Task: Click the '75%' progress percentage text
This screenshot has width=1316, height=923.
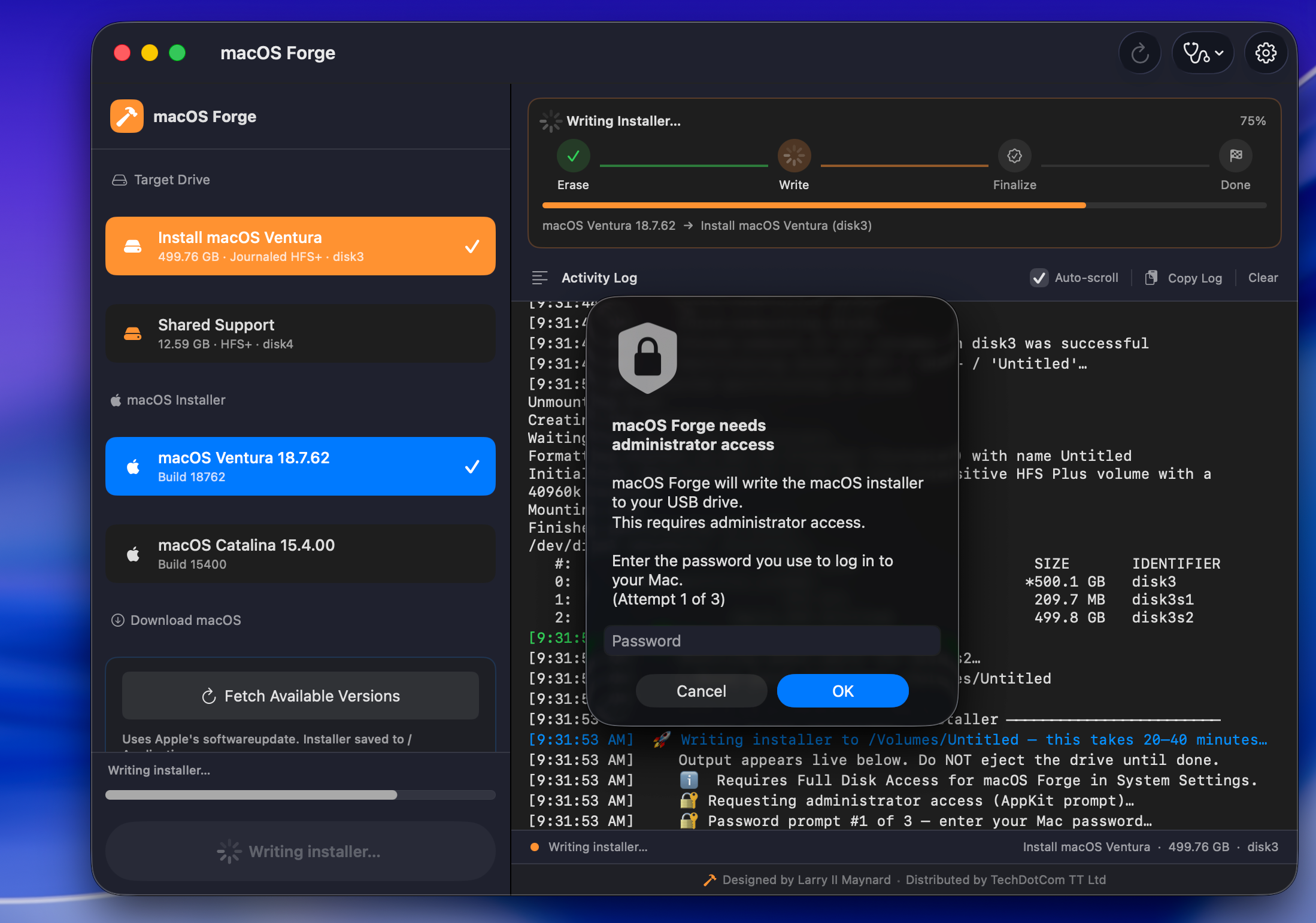Action: (1253, 121)
